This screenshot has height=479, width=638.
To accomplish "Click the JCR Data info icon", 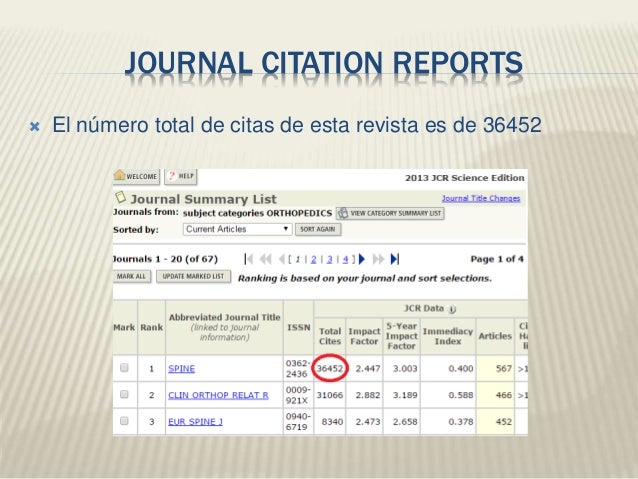I will click(452, 309).
